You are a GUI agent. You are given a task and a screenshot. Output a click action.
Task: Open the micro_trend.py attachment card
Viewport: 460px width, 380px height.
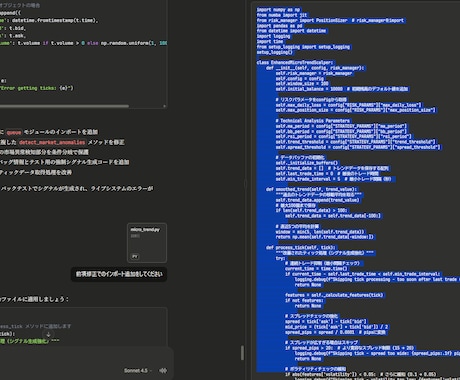pos(147,243)
